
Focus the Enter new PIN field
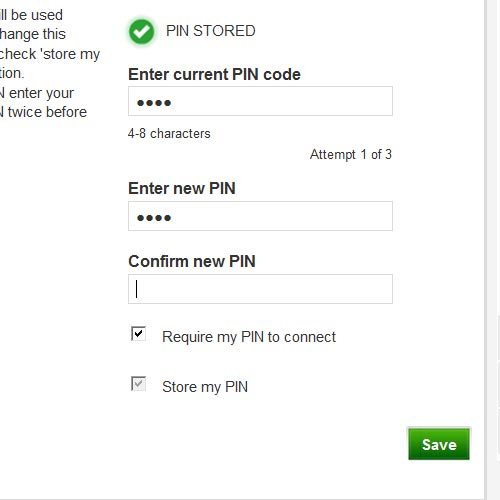coord(260,216)
